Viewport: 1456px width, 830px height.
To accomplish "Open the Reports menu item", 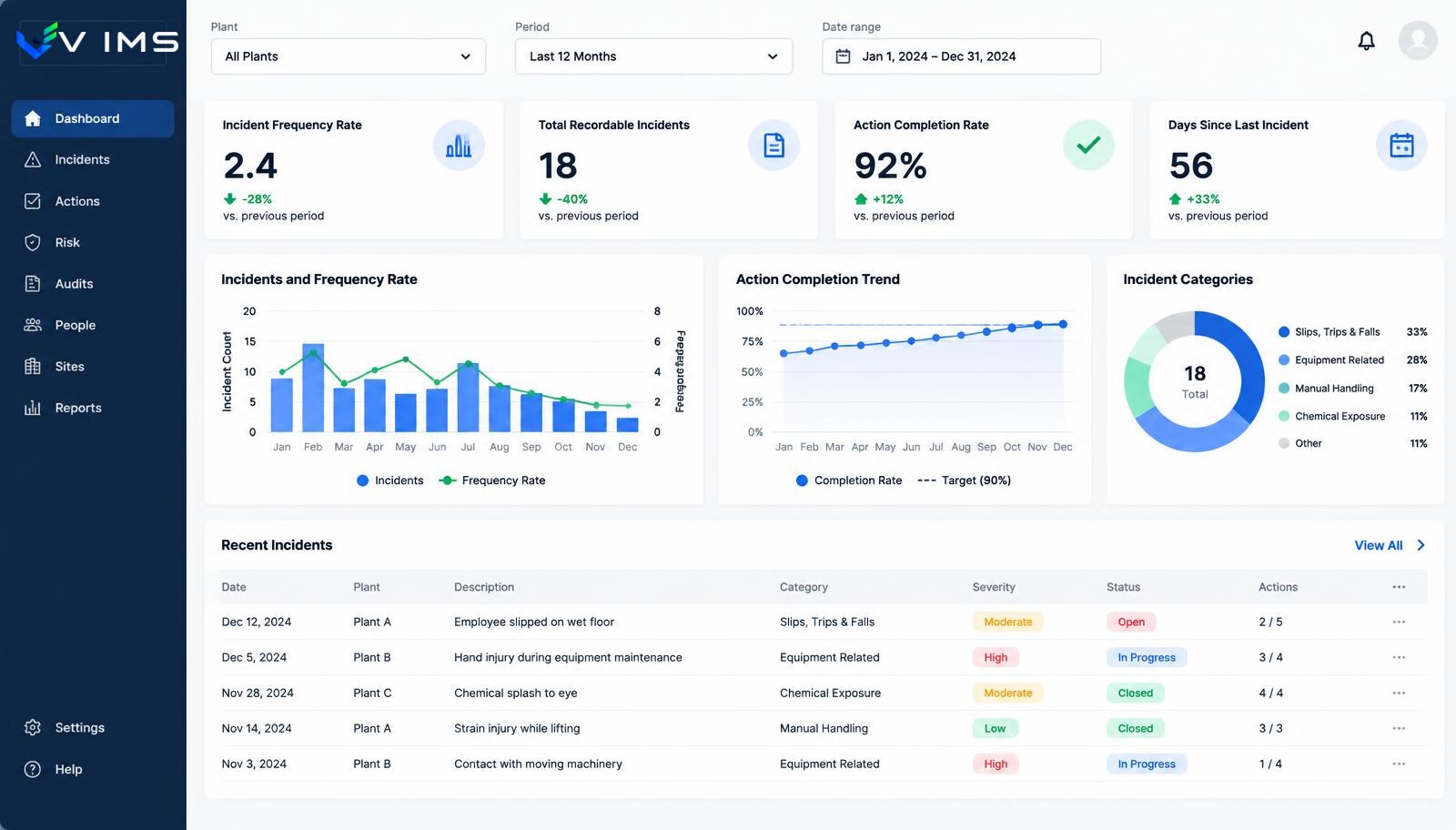I will click(93, 408).
